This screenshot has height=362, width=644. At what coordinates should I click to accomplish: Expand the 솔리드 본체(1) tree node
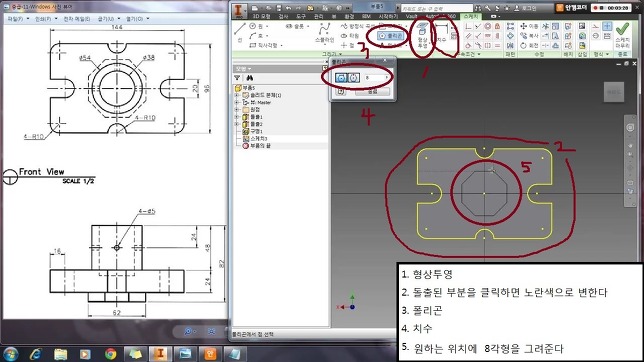(237, 95)
